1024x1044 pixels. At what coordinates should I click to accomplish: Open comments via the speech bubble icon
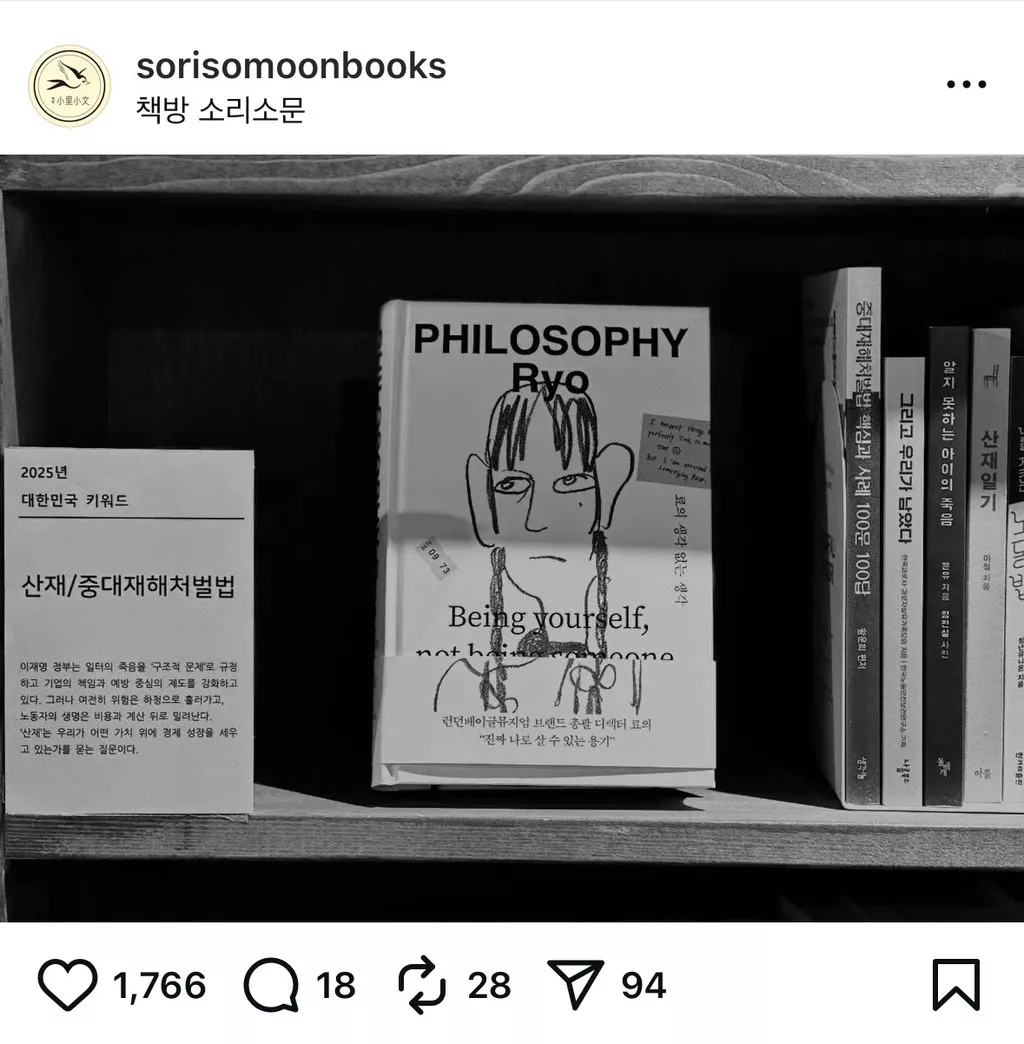[270, 985]
